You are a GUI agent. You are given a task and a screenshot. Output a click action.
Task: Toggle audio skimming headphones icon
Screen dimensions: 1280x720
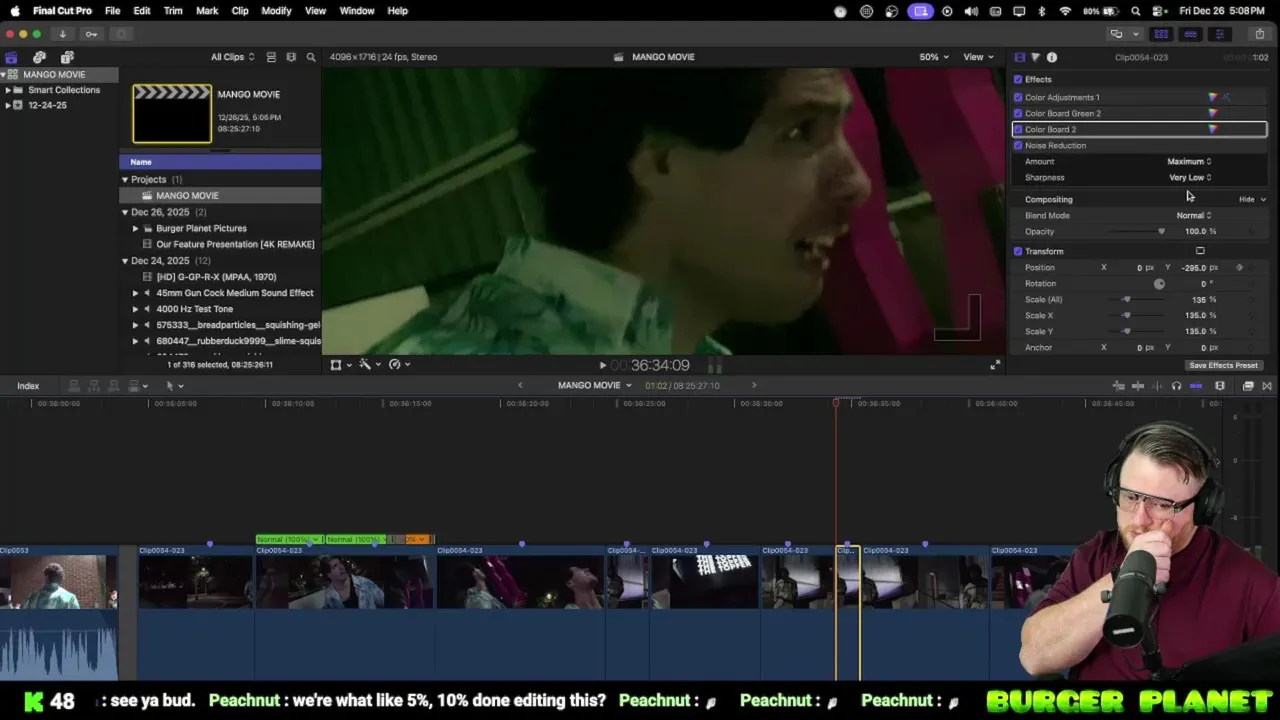pyautogui.click(x=1177, y=386)
